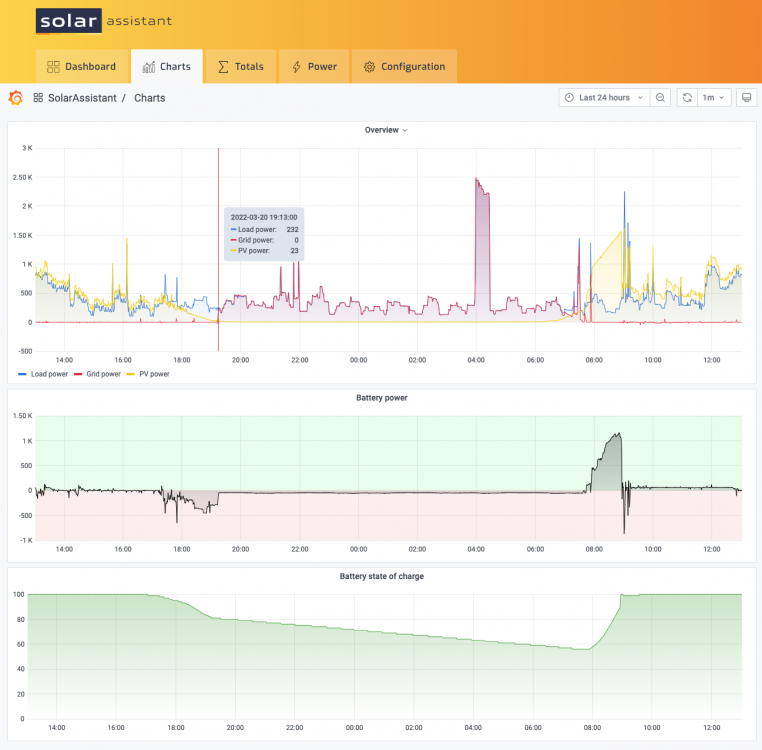Toggle the Grid power legend series
Screen dimensions: 762x750
click(x=98, y=374)
